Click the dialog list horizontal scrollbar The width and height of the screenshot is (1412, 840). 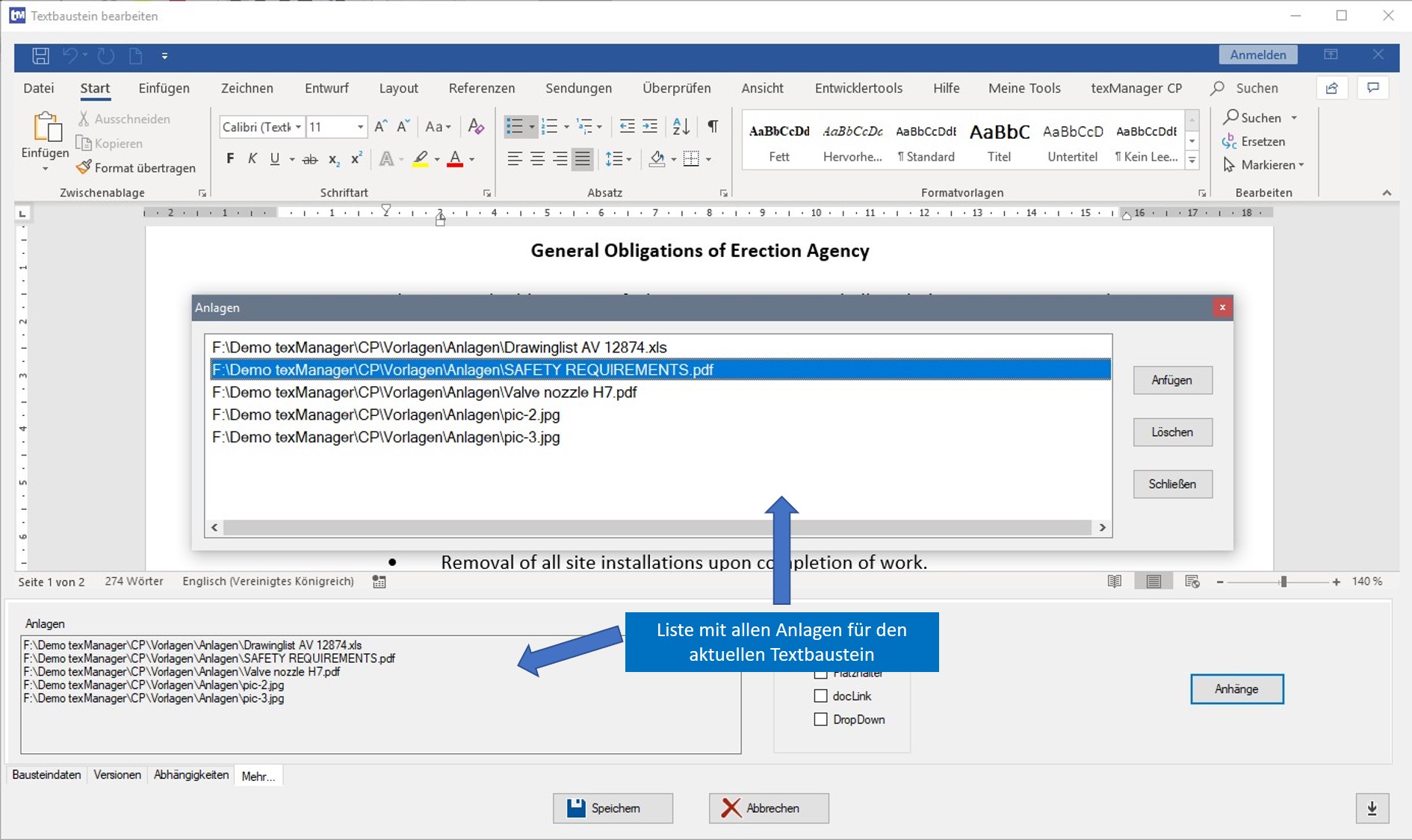tap(657, 527)
